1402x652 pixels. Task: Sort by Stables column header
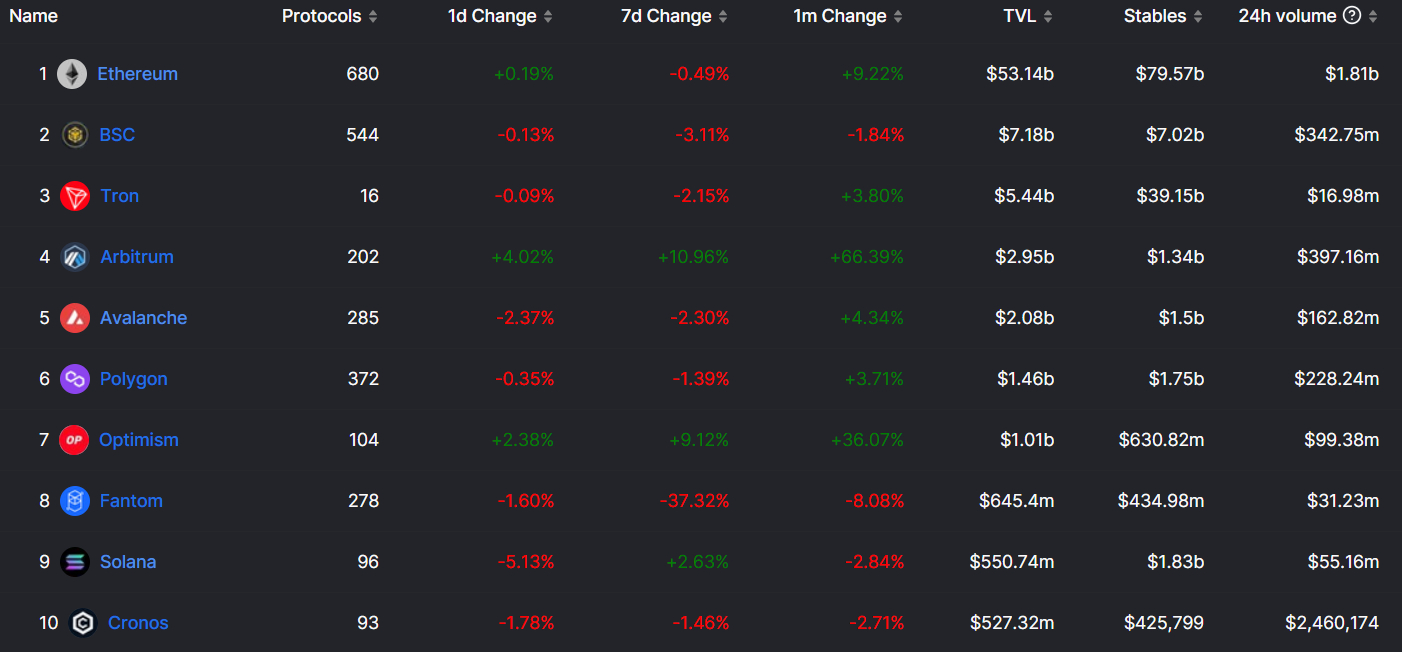click(1155, 16)
